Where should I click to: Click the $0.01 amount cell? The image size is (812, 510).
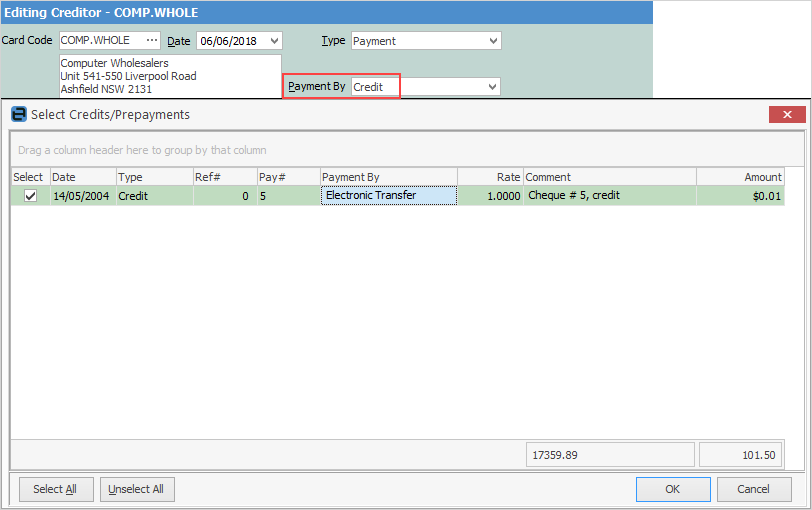(x=741, y=196)
